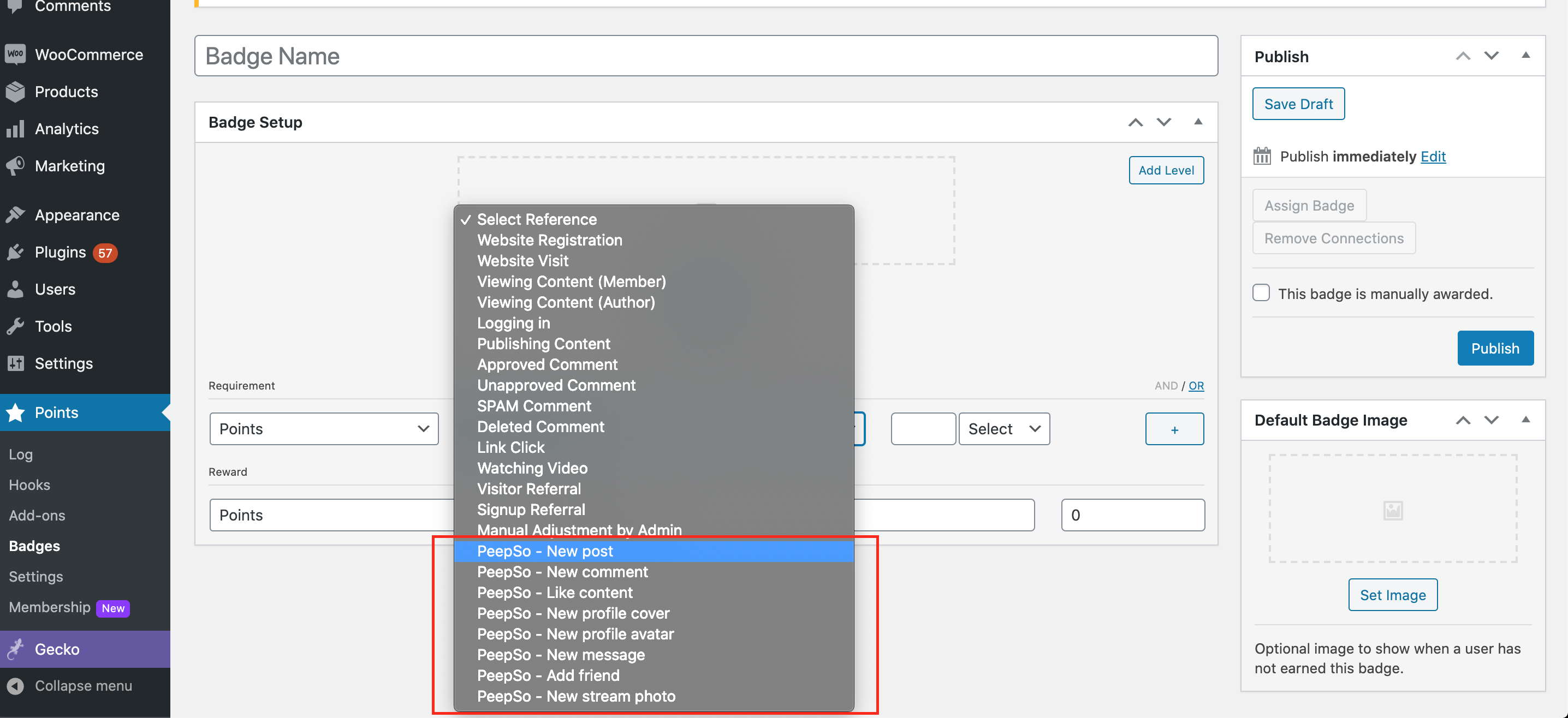This screenshot has width=1568, height=718.
Task: Click the Plugins plug icon
Action: (x=15, y=252)
